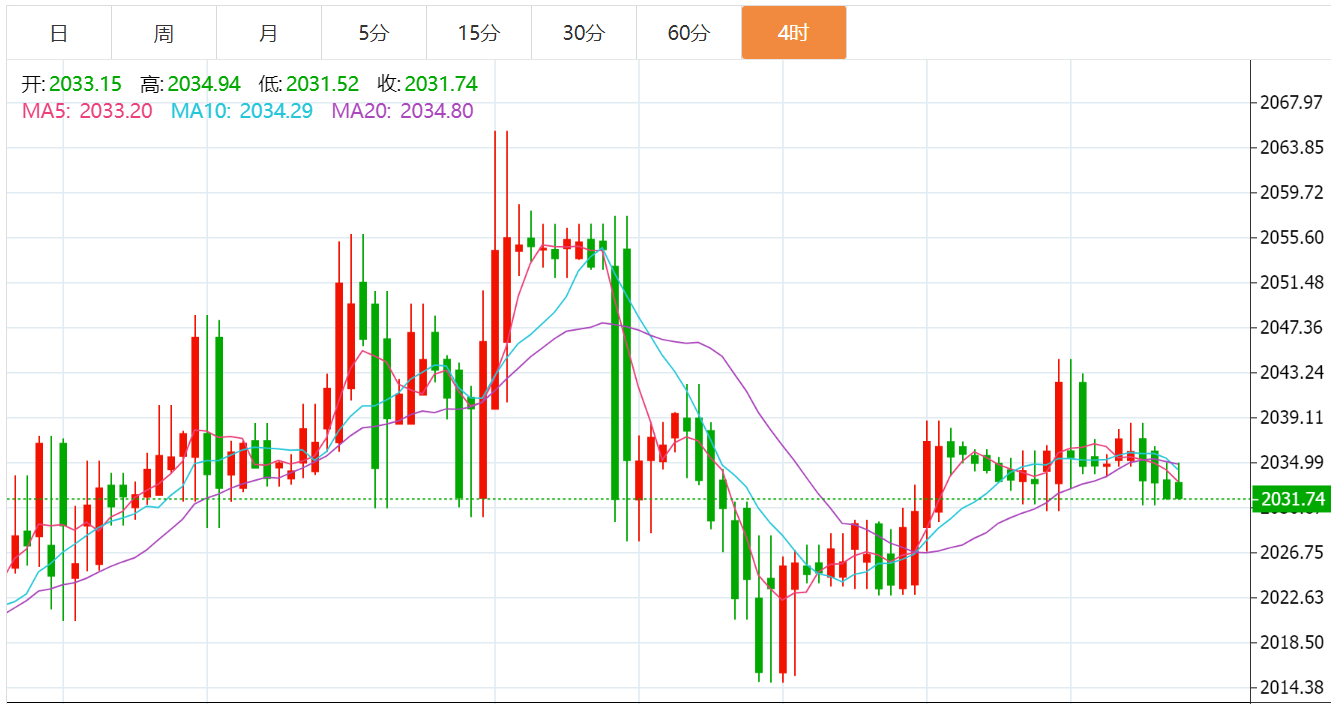The height and width of the screenshot is (704, 1331).
Task: Select the 5分 timeframe tab
Action: point(374,33)
